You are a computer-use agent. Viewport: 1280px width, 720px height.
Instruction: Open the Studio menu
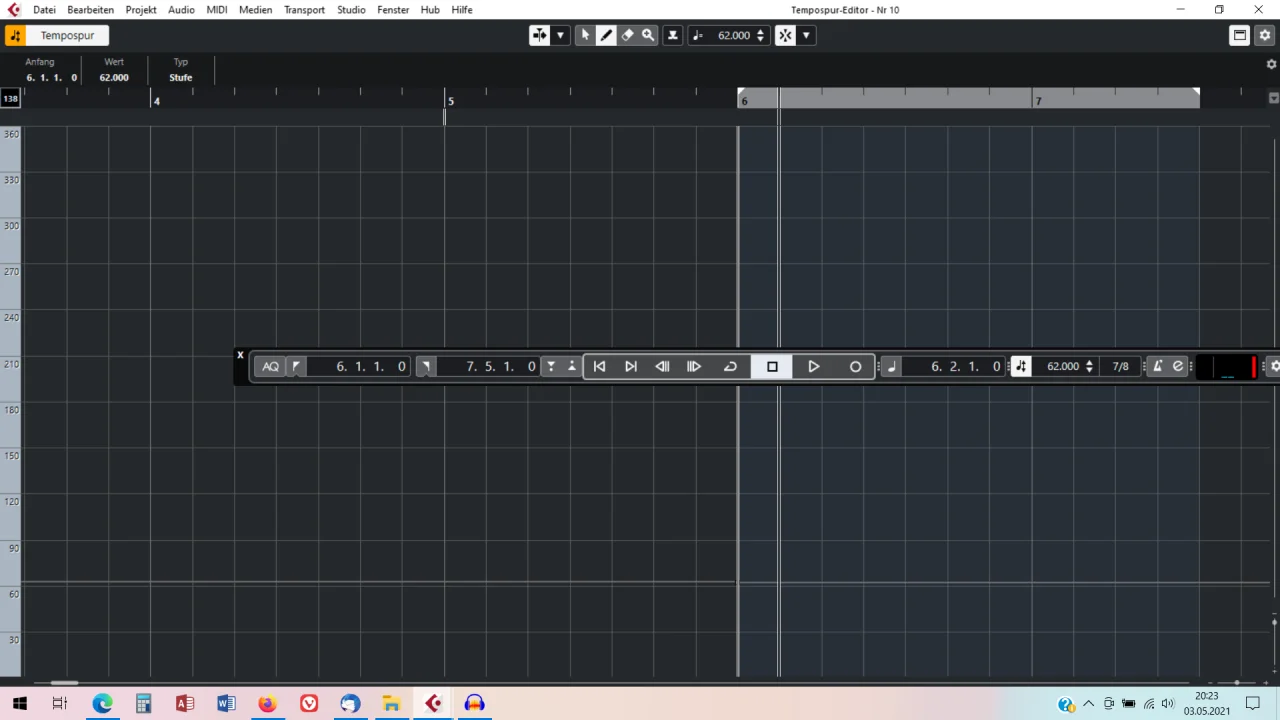351,9
